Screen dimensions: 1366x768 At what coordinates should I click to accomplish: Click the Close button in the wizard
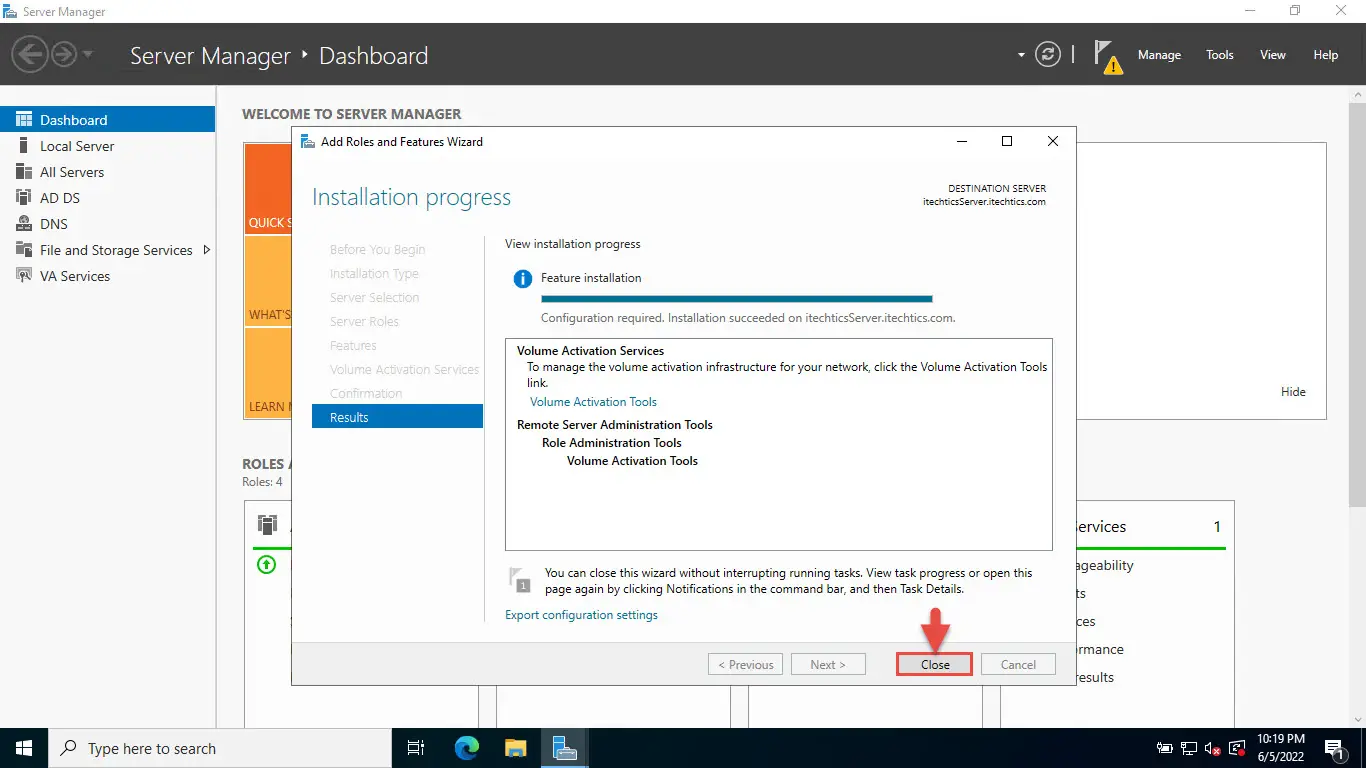tap(935, 664)
